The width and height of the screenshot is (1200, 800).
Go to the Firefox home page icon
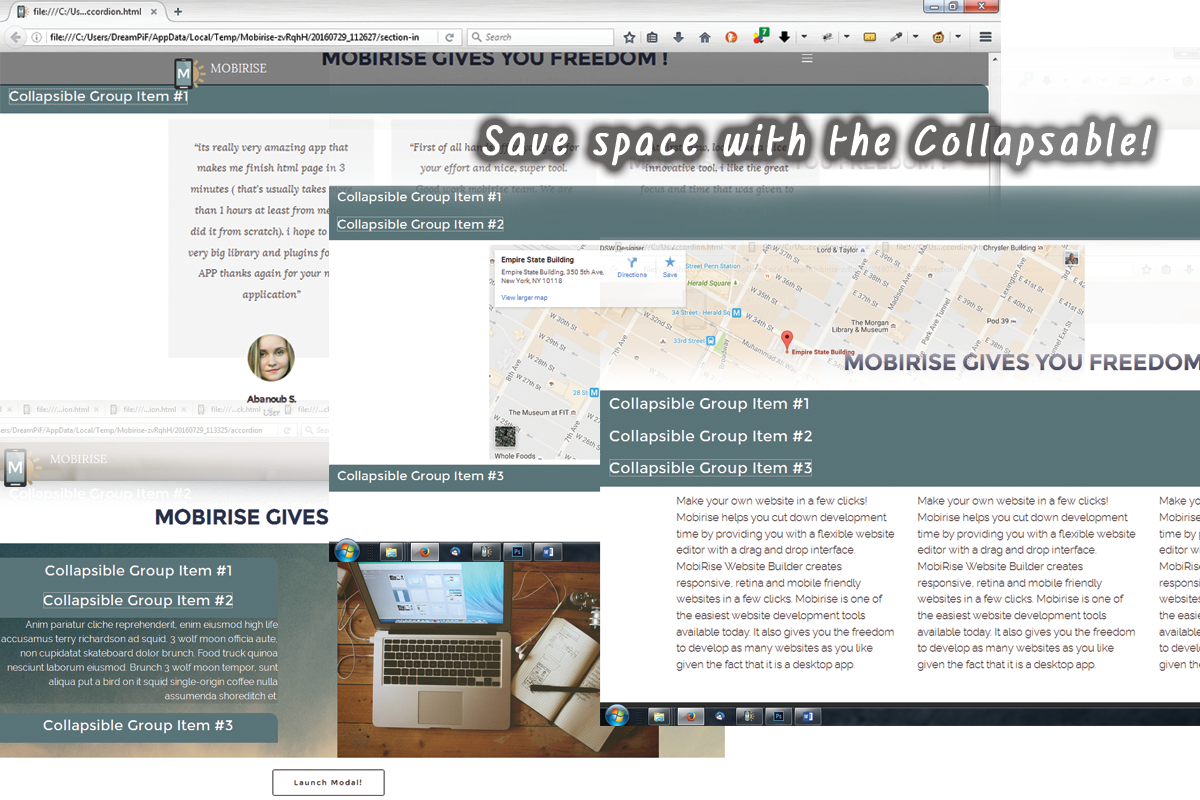704,37
